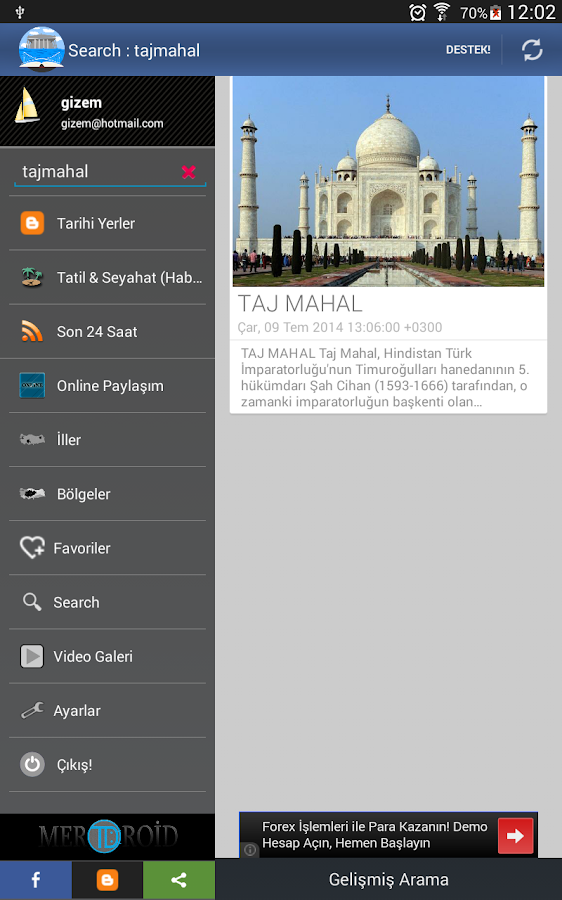Open Bölgeler regions entry
Viewport: 562px width, 900px height.
click(107, 494)
